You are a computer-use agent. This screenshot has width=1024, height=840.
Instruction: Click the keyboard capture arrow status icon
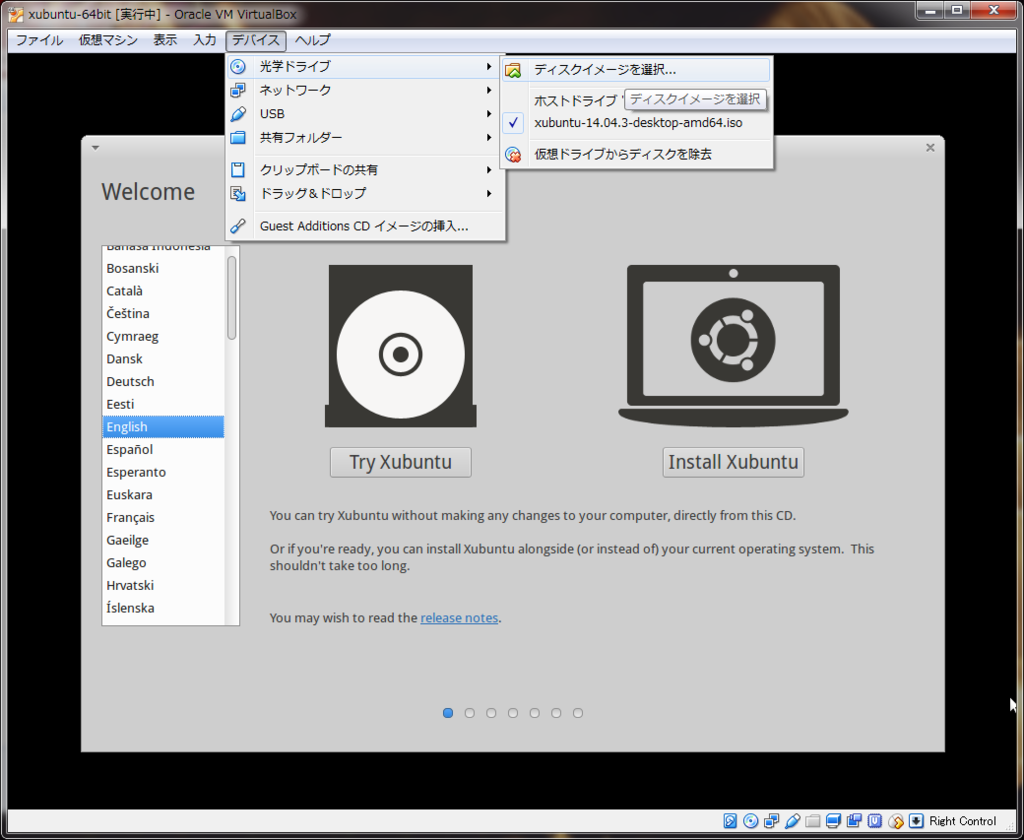pos(916,821)
